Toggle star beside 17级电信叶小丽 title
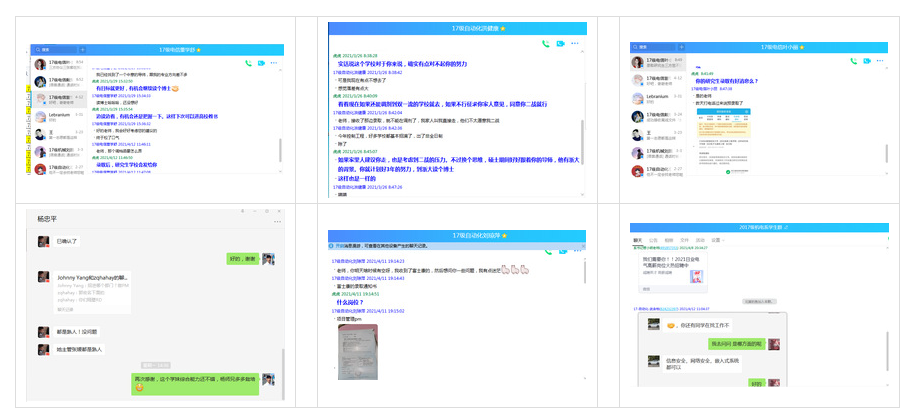This screenshot has width=914, height=419. tap(798, 46)
